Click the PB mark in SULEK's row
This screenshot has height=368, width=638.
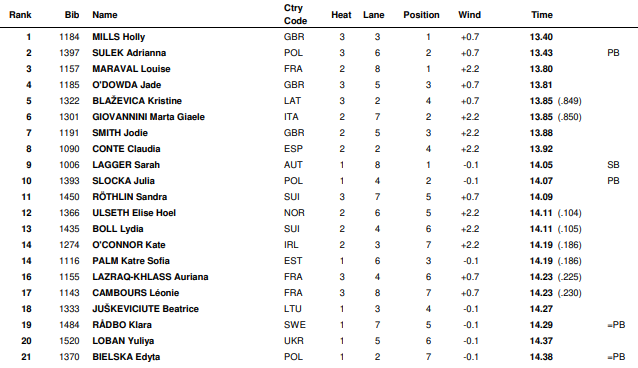[613, 53]
